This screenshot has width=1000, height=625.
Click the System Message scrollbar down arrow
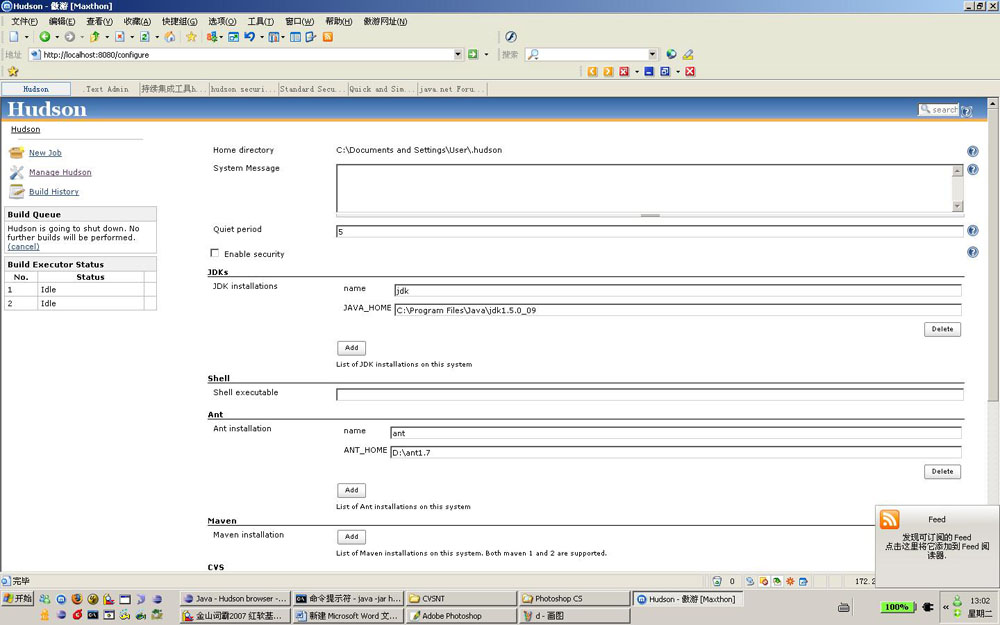coord(957,205)
